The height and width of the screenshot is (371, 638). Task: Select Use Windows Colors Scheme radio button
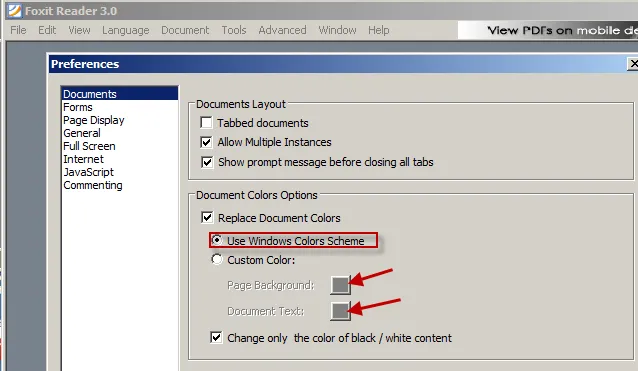217,240
